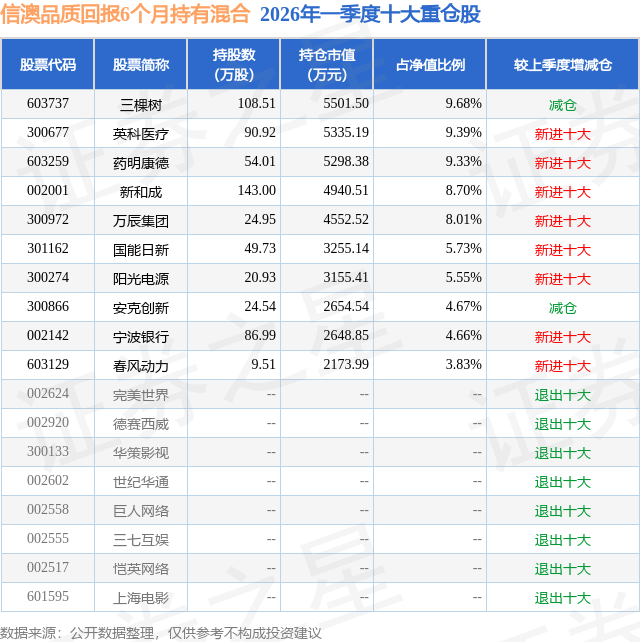Click stock name 三七互娱

[141, 540]
